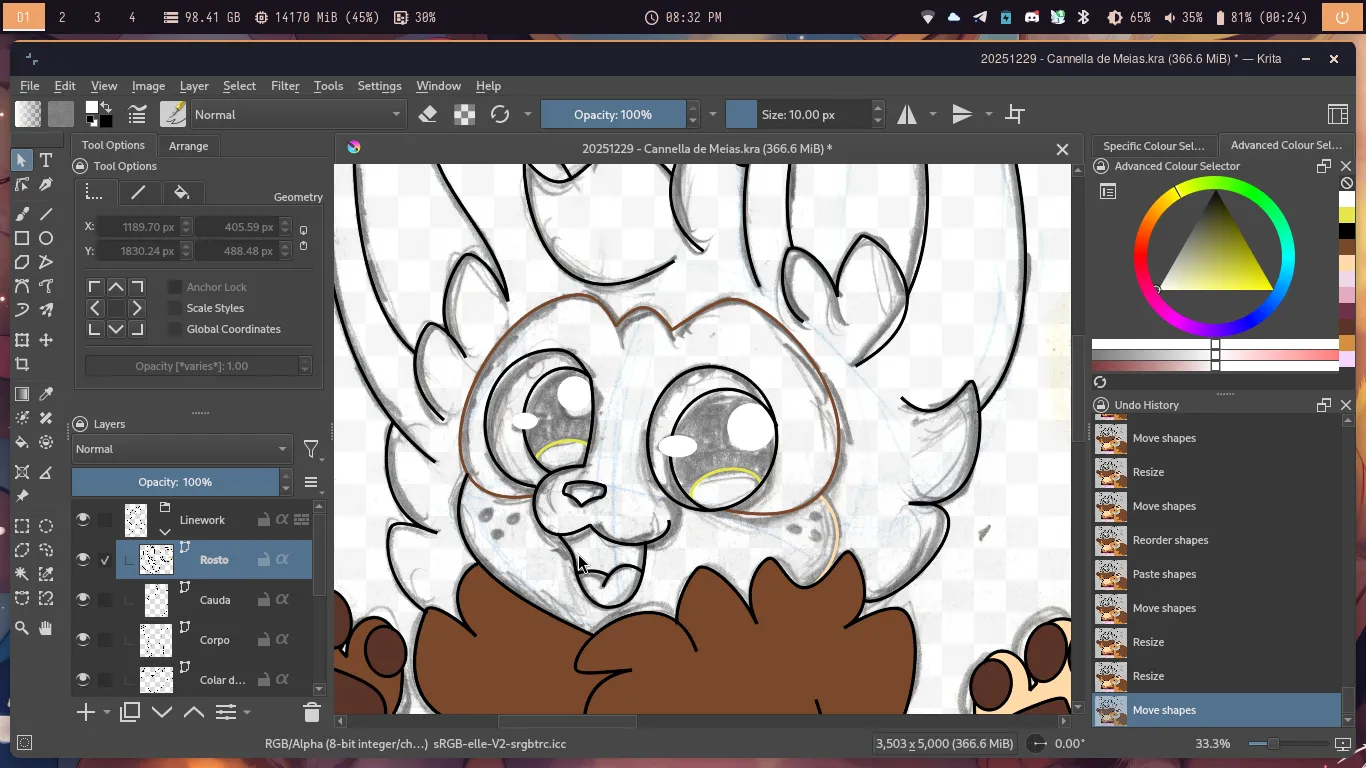The height and width of the screenshot is (768, 1366).
Task: Select the Corpo layer
Action: (x=214, y=640)
